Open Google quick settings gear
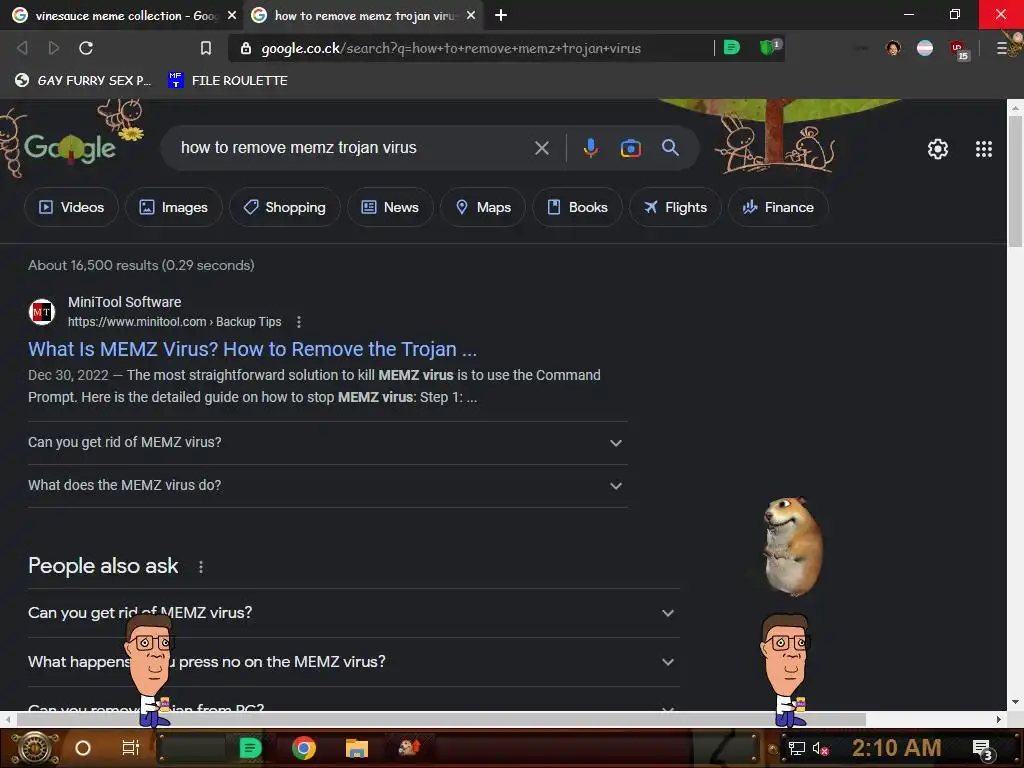Image resolution: width=1024 pixels, height=768 pixels. pos(938,149)
